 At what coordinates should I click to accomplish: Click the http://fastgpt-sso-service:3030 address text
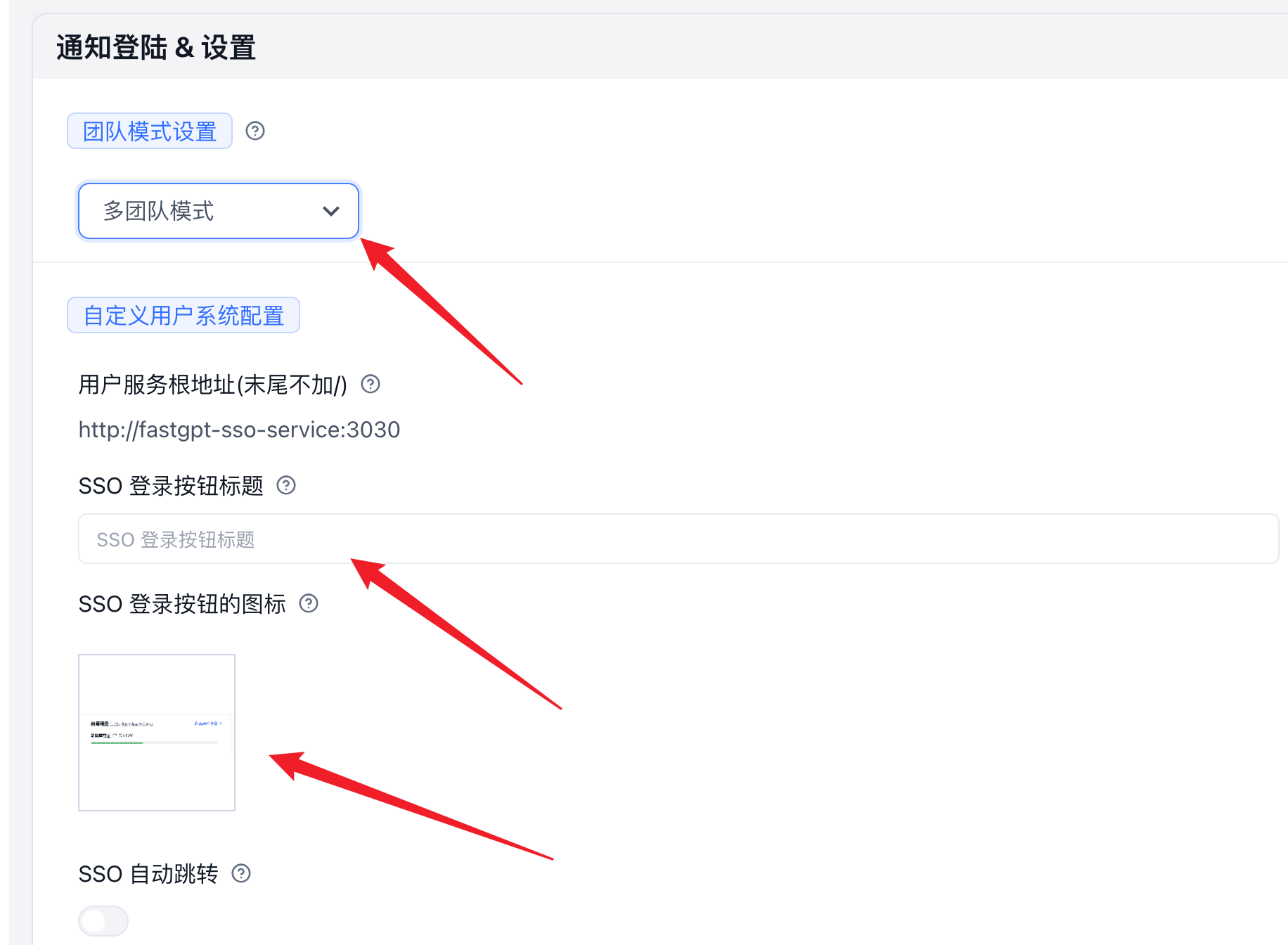click(239, 430)
